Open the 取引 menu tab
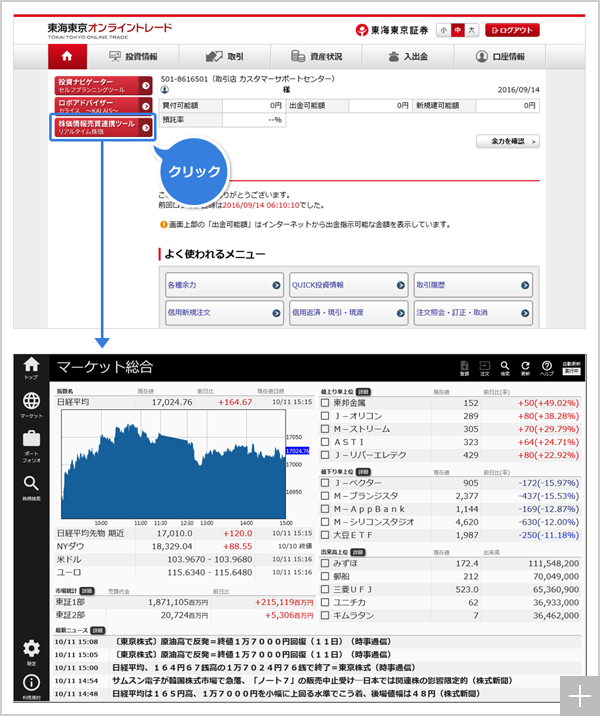Image resolution: width=600 pixels, height=716 pixels. (225, 57)
